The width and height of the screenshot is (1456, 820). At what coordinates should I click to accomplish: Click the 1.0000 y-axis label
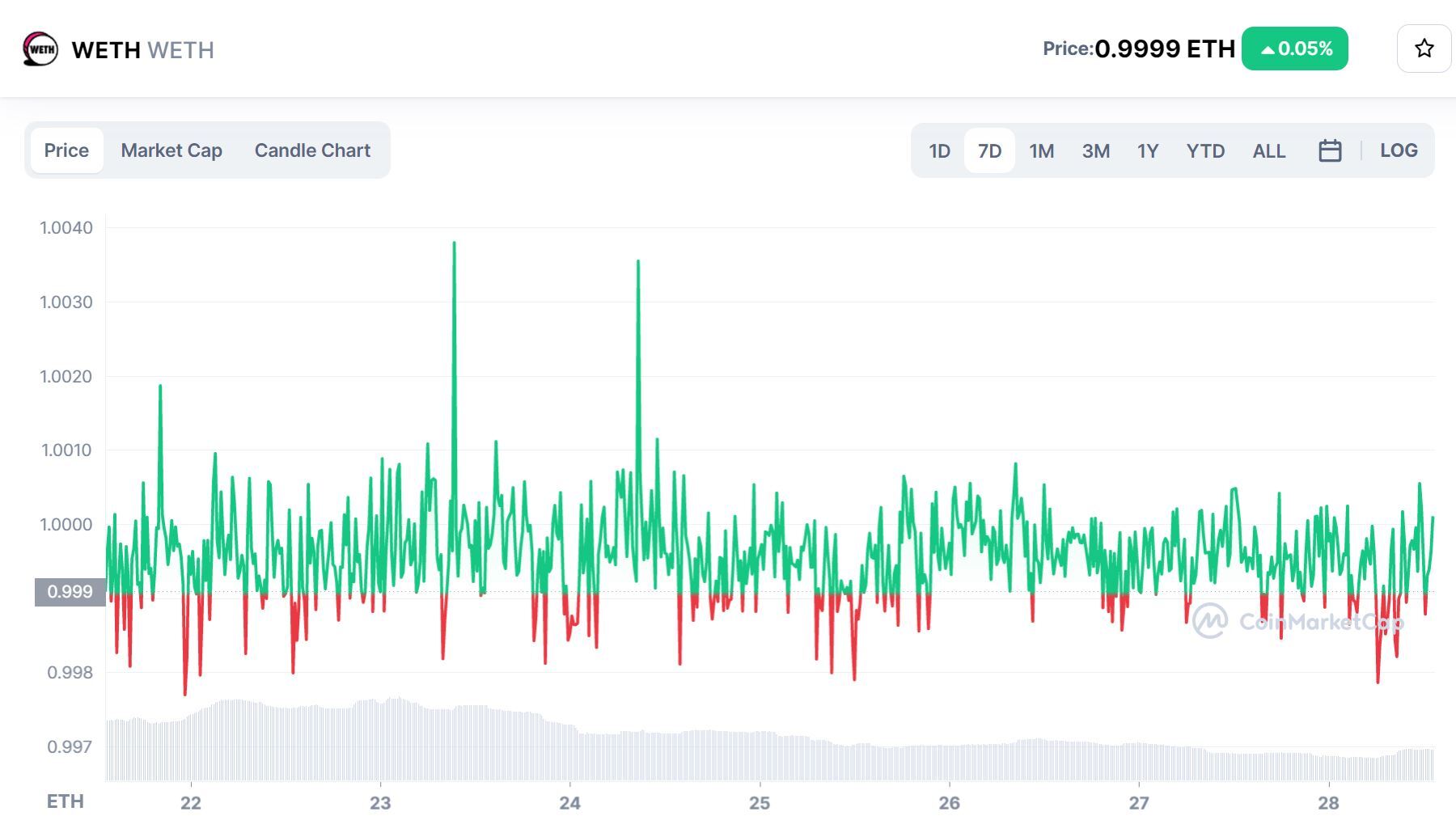pos(66,524)
